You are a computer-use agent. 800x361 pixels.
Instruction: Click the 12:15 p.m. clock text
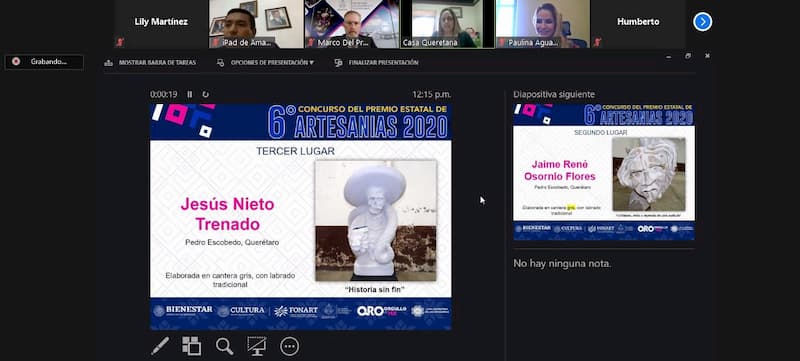point(432,94)
